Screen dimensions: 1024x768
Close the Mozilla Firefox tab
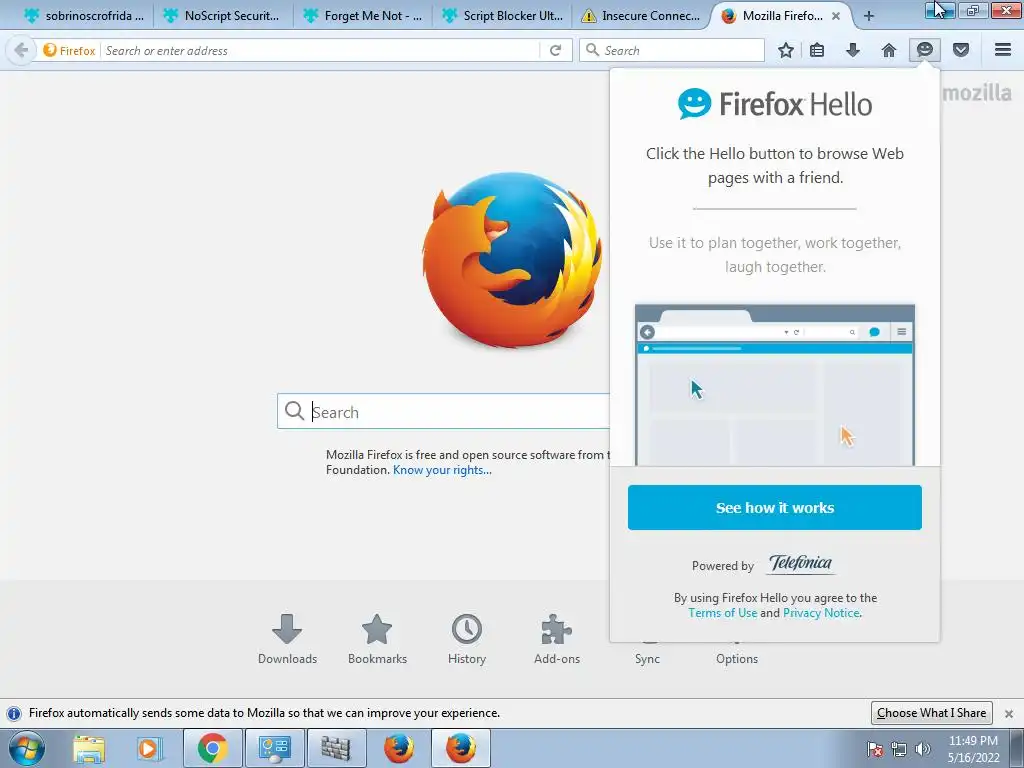tap(836, 16)
